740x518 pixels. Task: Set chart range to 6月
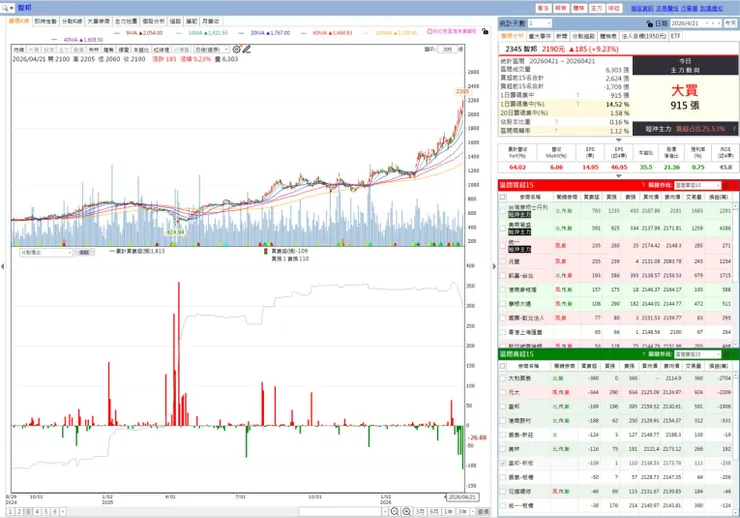click(434, 511)
